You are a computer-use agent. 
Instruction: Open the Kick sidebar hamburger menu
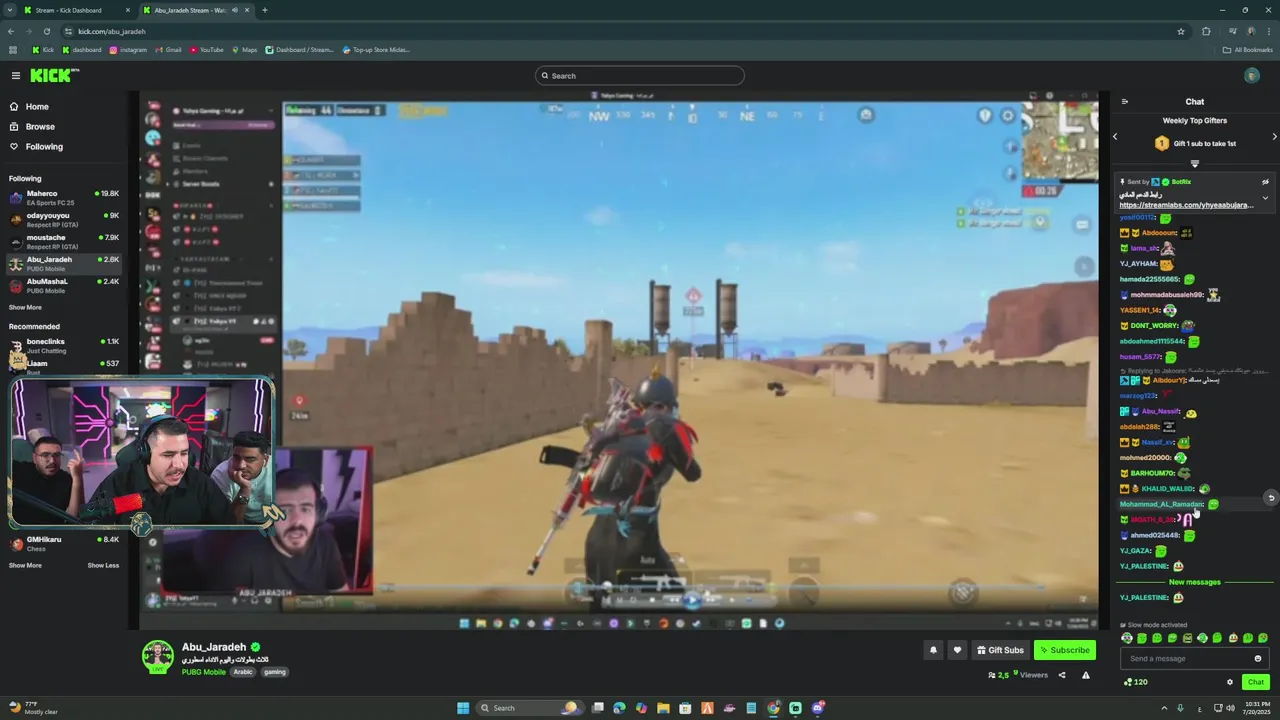pyautogui.click(x=15, y=76)
